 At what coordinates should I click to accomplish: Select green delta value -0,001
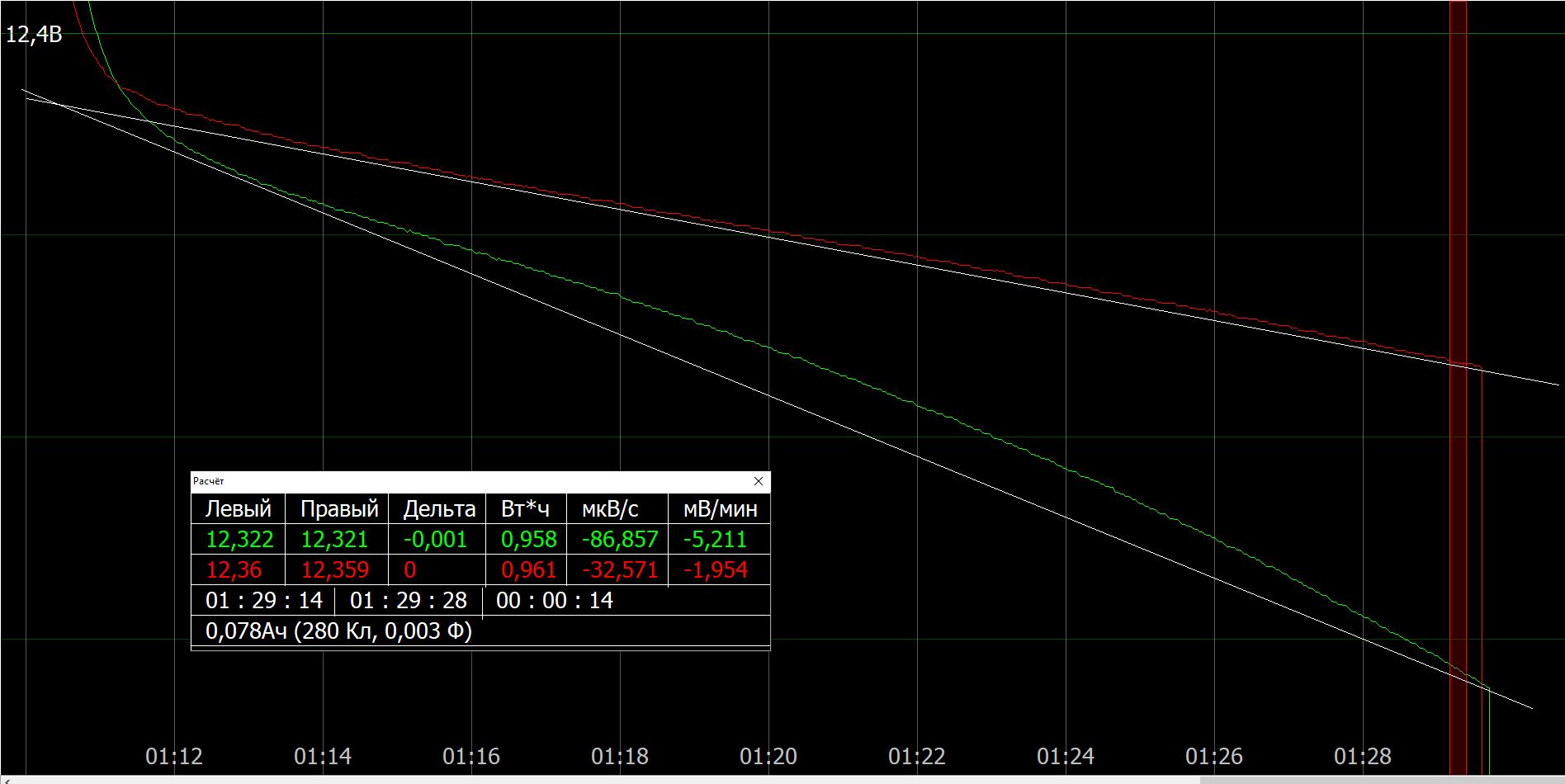click(x=435, y=540)
